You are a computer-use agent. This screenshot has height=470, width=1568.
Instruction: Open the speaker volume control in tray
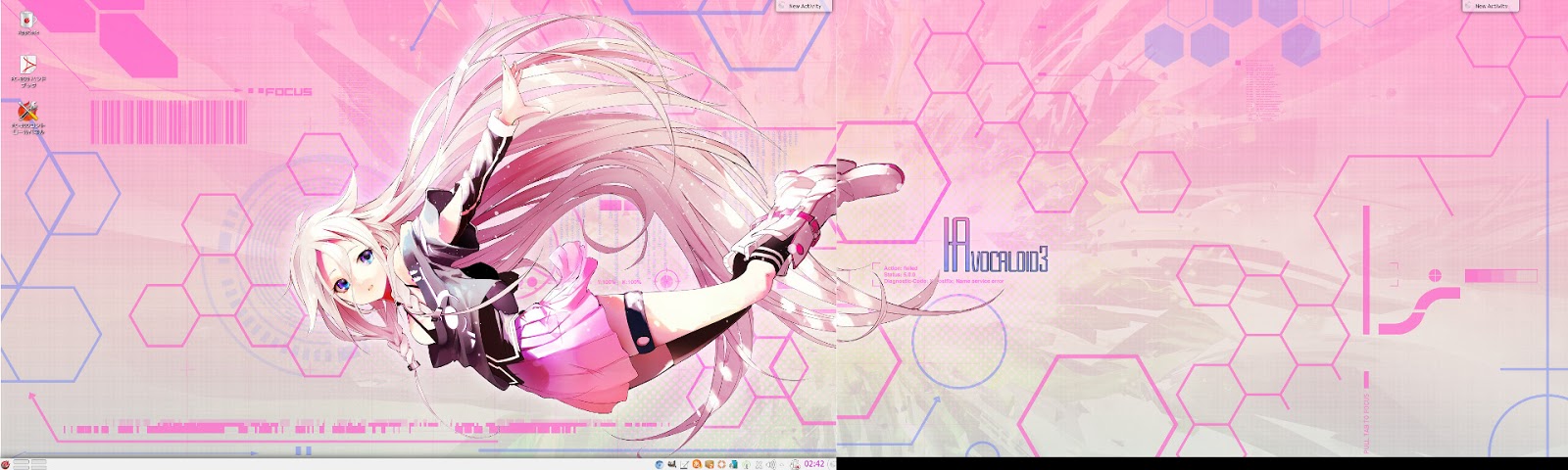pos(770,464)
